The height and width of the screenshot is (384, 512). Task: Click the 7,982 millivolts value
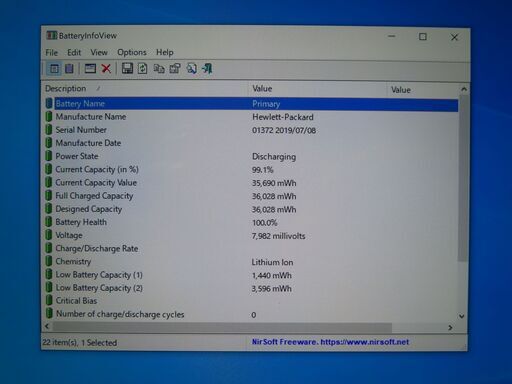(279, 236)
